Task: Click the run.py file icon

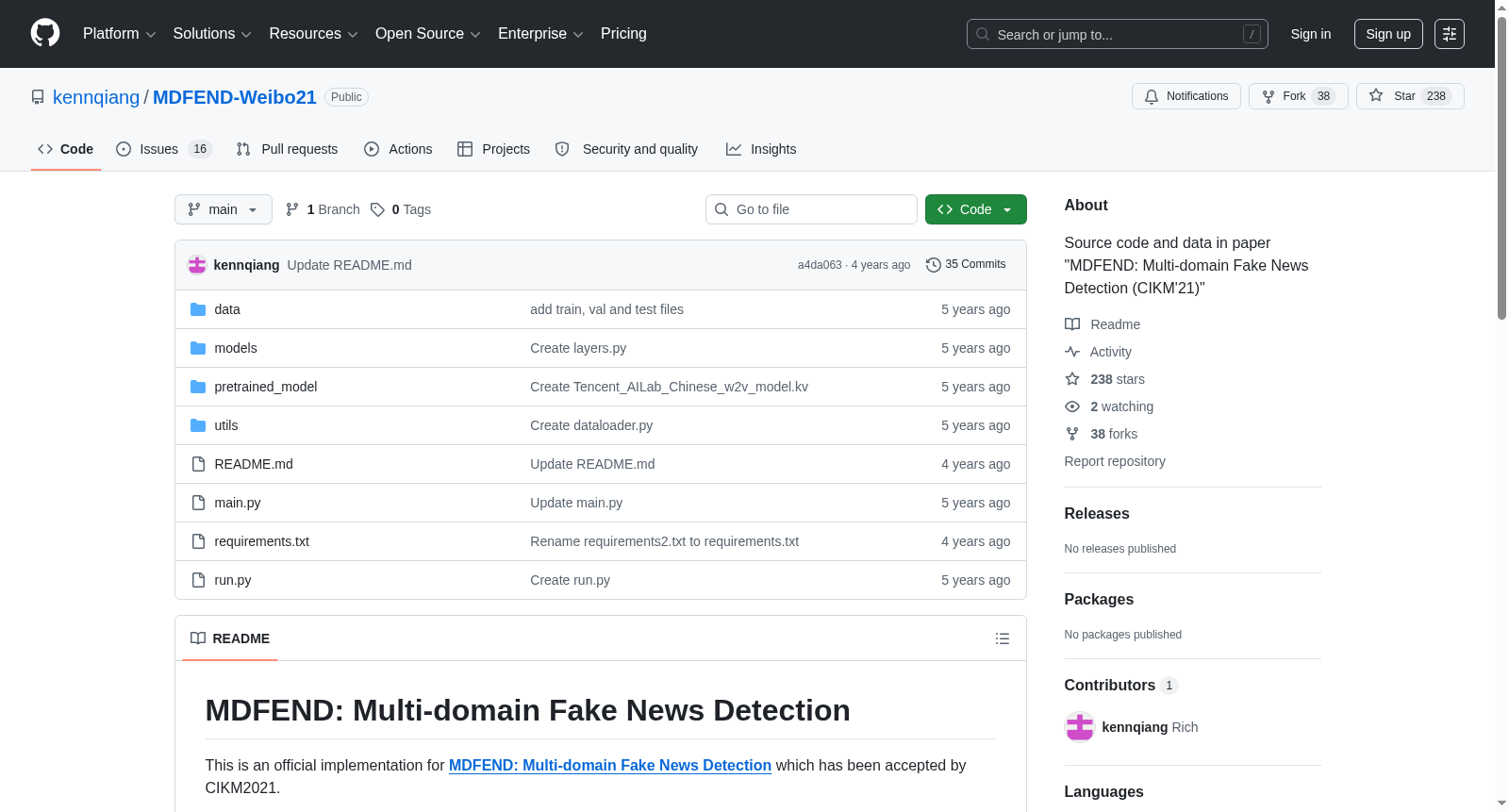Action: pyautogui.click(x=198, y=580)
